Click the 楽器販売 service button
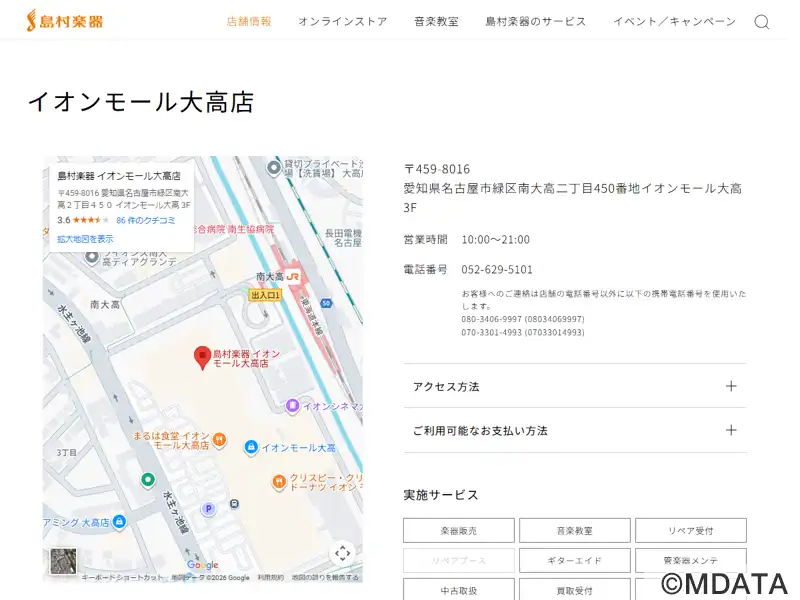This screenshot has height=600, width=800. click(459, 531)
